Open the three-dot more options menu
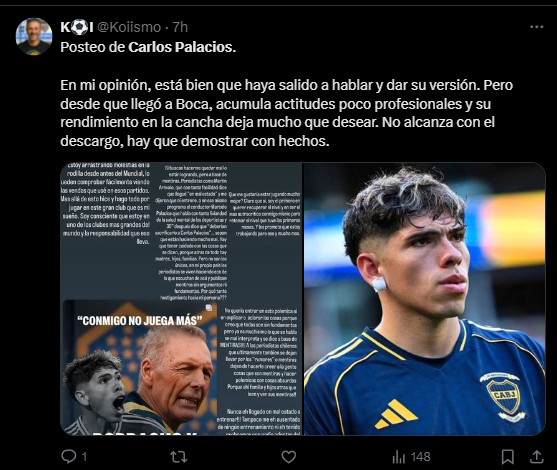The height and width of the screenshot is (470, 557). [x=536, y=27]
